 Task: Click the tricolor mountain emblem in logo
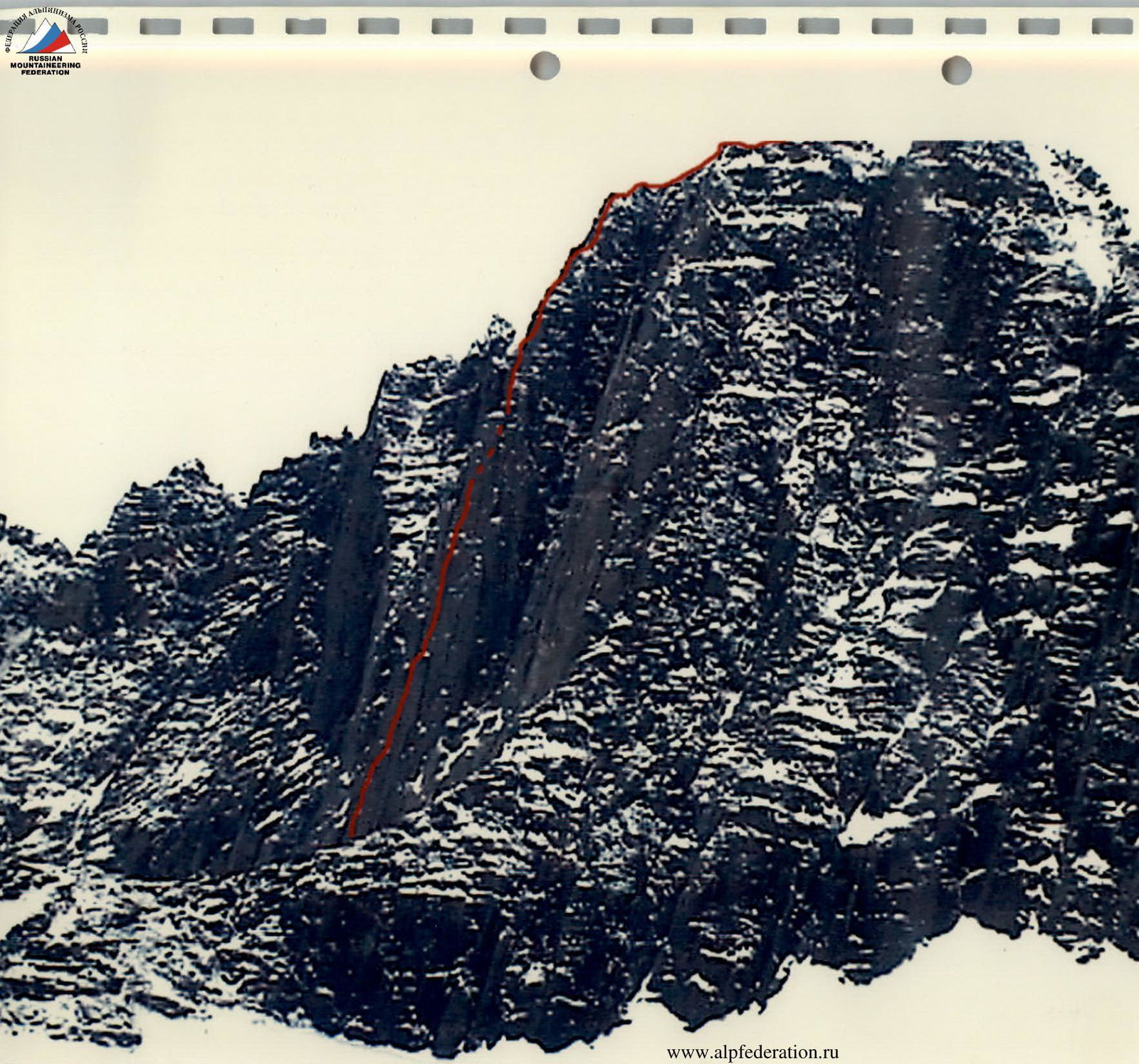tap(46, 37)
